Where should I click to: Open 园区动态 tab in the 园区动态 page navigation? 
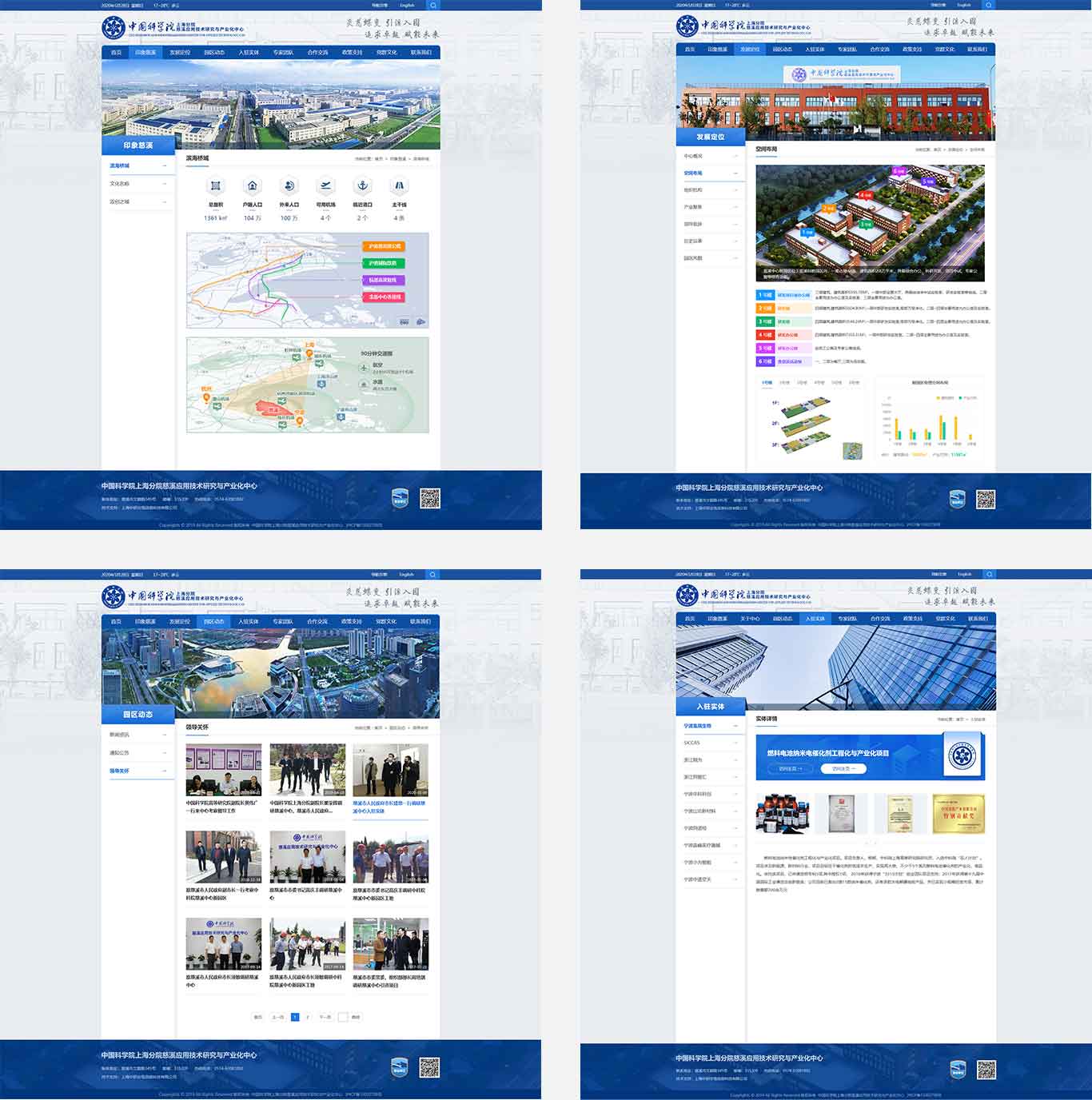[x=213, y=621]
